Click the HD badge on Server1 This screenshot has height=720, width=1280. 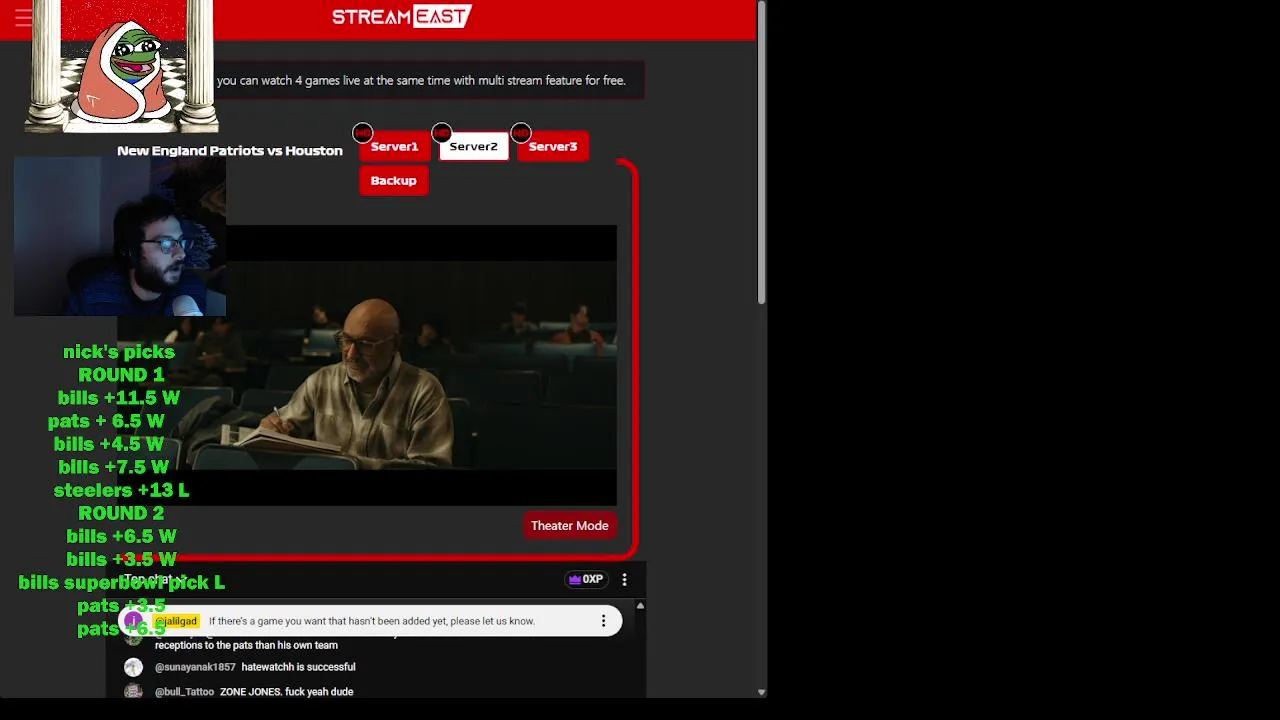click(363, 132)
